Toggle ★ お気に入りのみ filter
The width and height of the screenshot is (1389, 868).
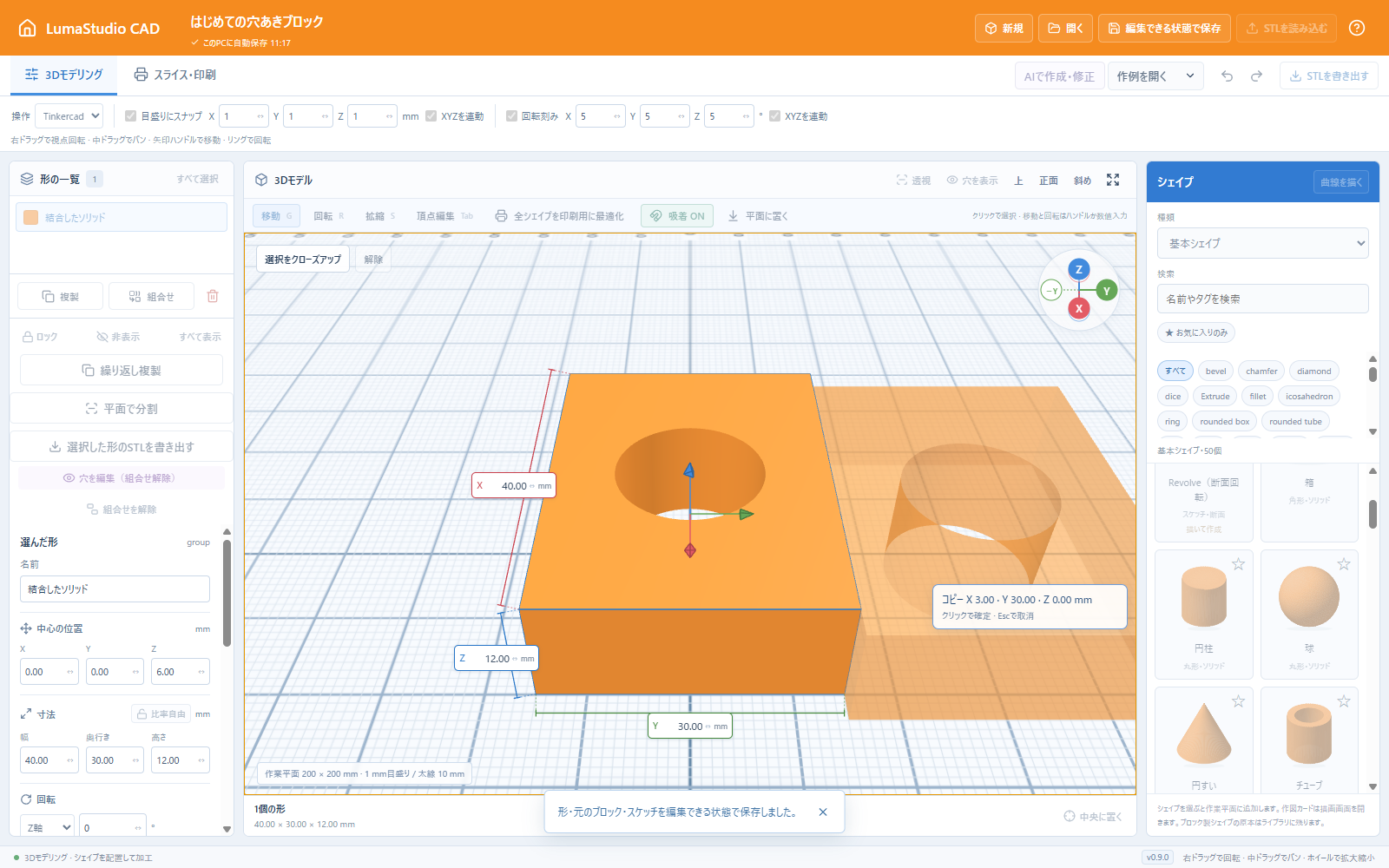pos(1196,332)
